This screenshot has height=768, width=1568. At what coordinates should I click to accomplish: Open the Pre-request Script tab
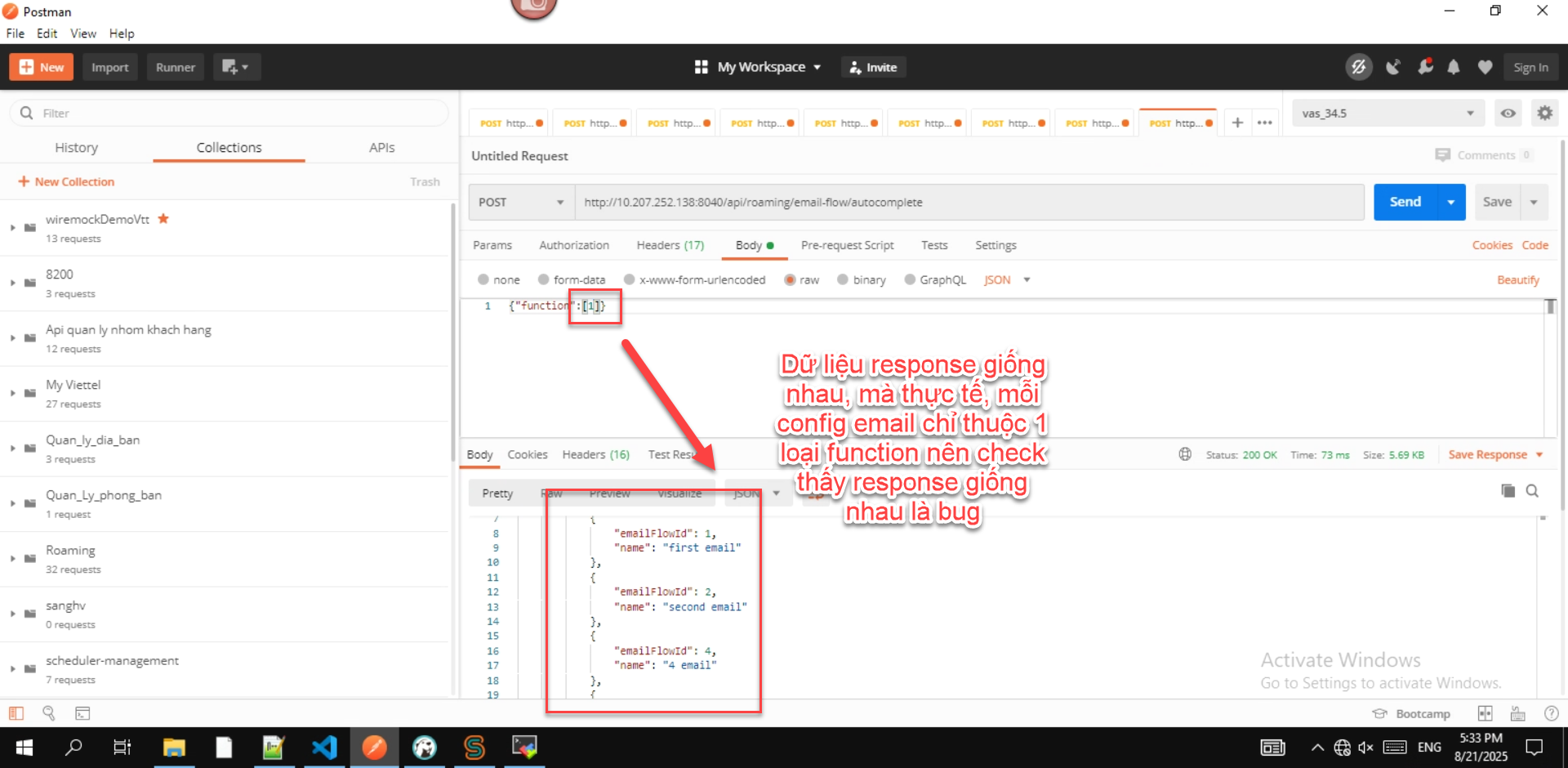[x=847, y=245]
